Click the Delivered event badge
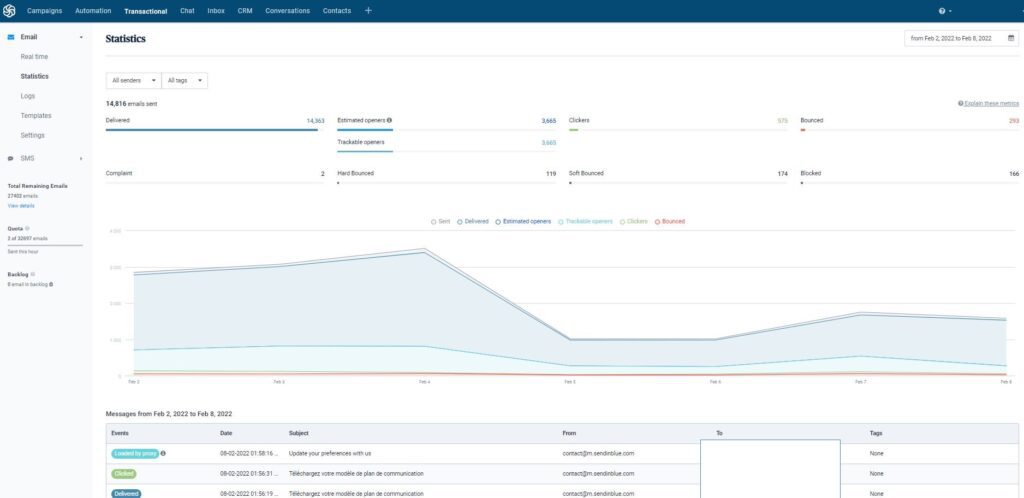Image resolution: width=1024 pixels, height=498 pixels. point(126,493)
